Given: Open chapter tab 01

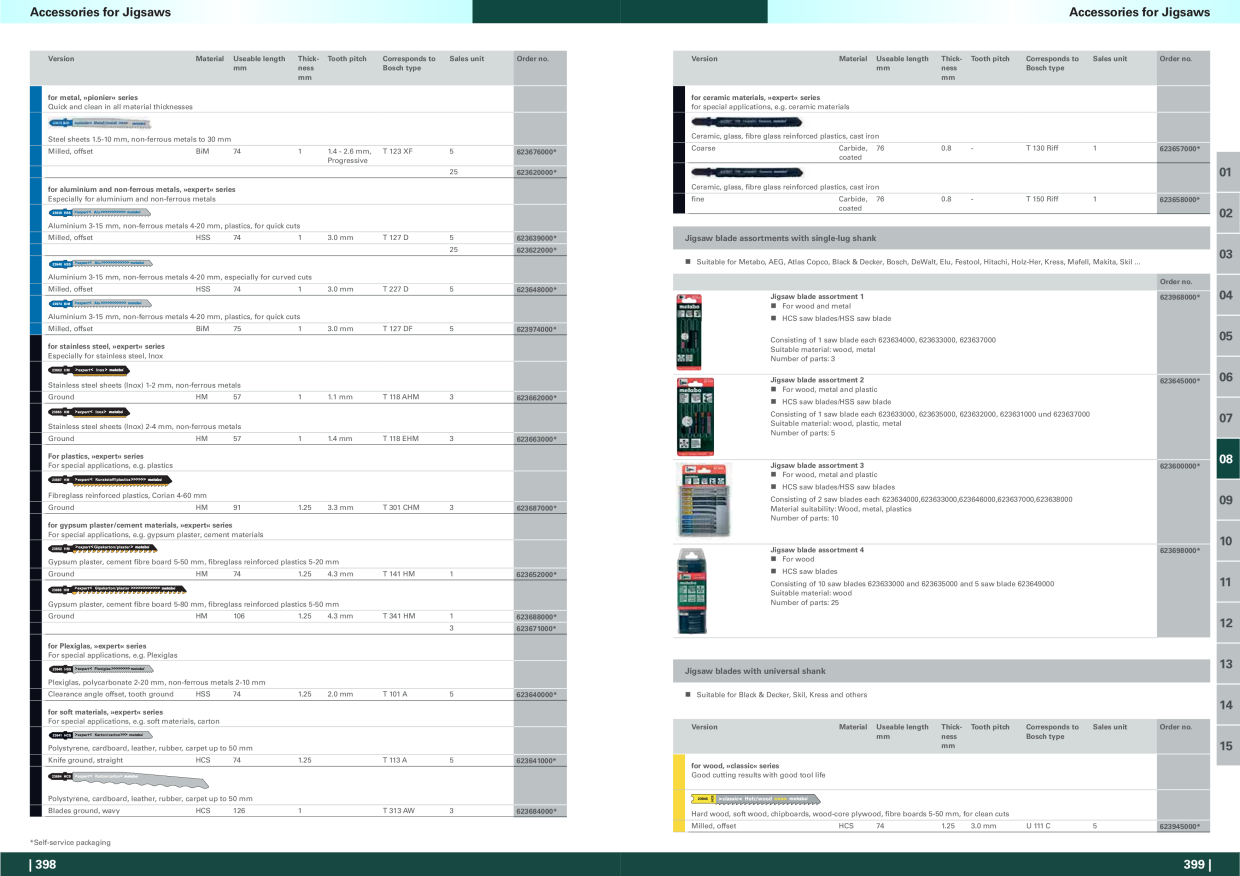Looking at the screenshot, I should [1226, 172].
